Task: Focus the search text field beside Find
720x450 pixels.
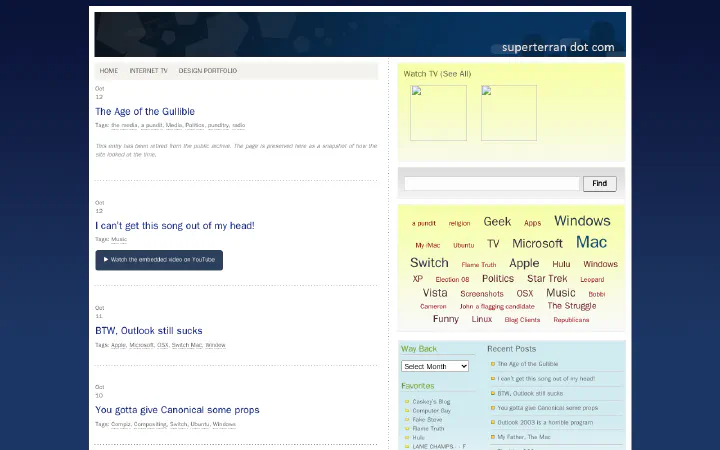Action: [491, 184]
